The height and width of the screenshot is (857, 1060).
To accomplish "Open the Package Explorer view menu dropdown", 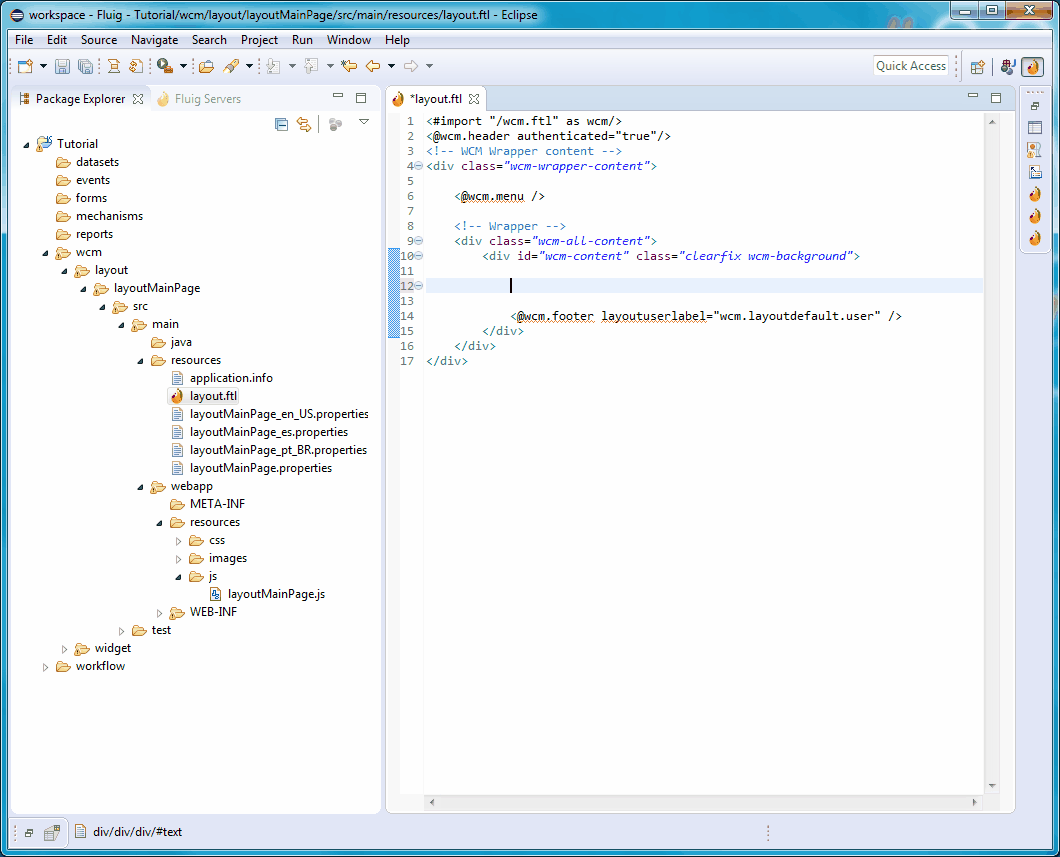I will [364, 122].
